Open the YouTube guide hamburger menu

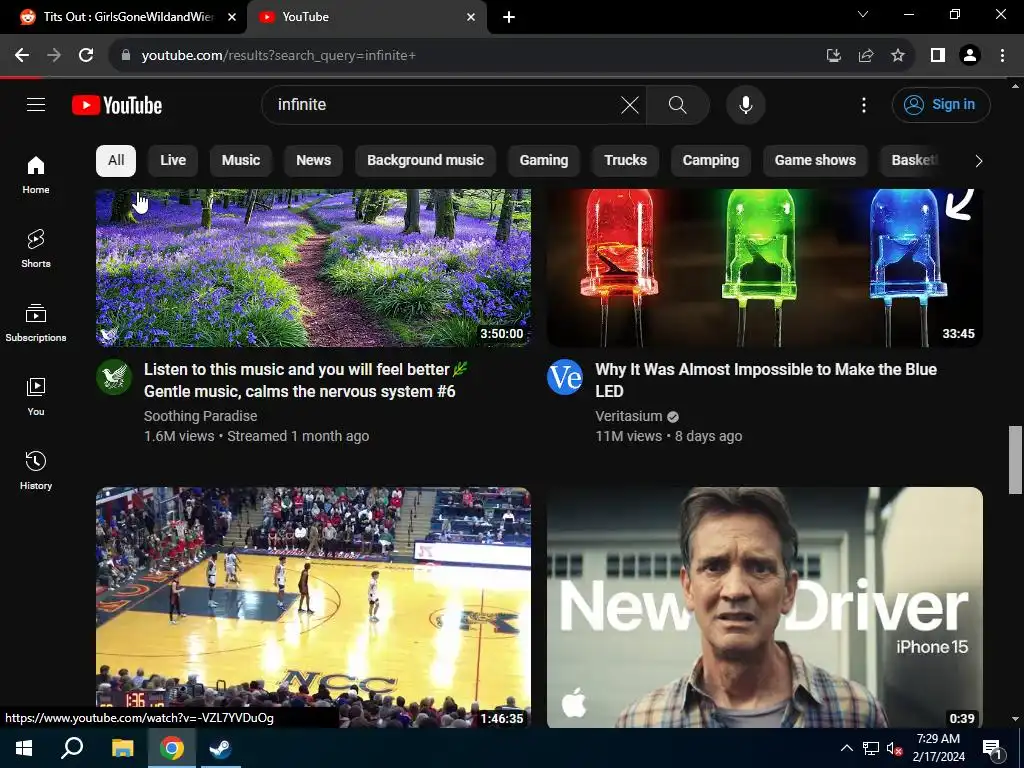click(36, 104)
